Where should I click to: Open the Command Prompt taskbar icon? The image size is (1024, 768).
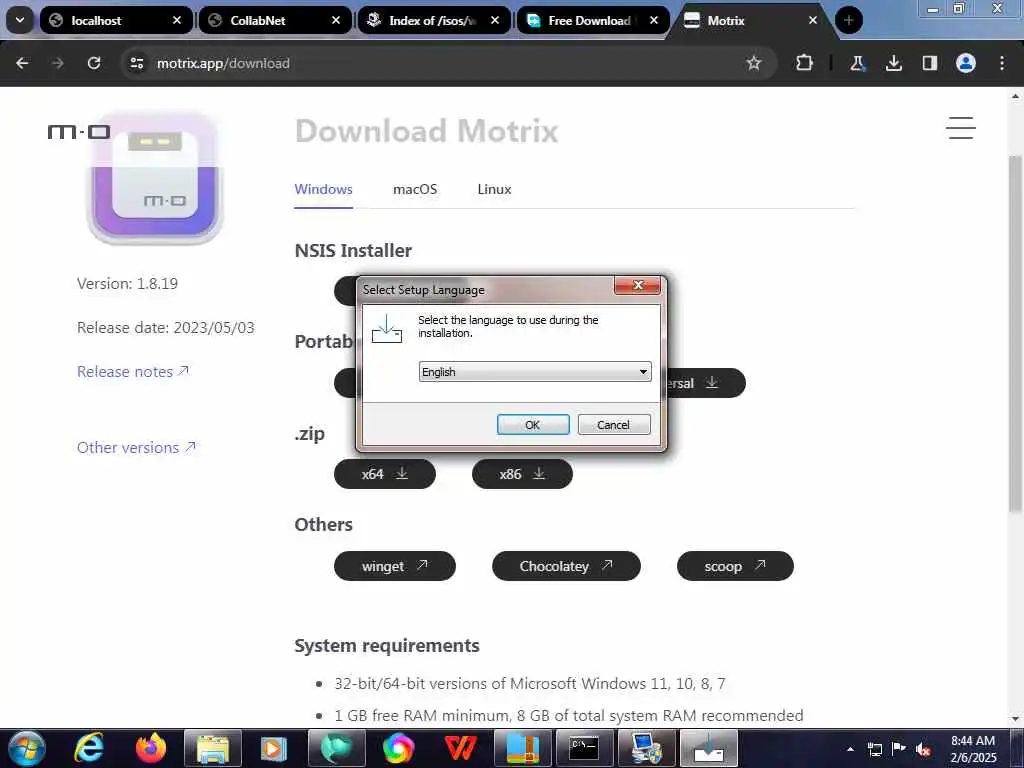pyautogui.click(x=584, y=748)
